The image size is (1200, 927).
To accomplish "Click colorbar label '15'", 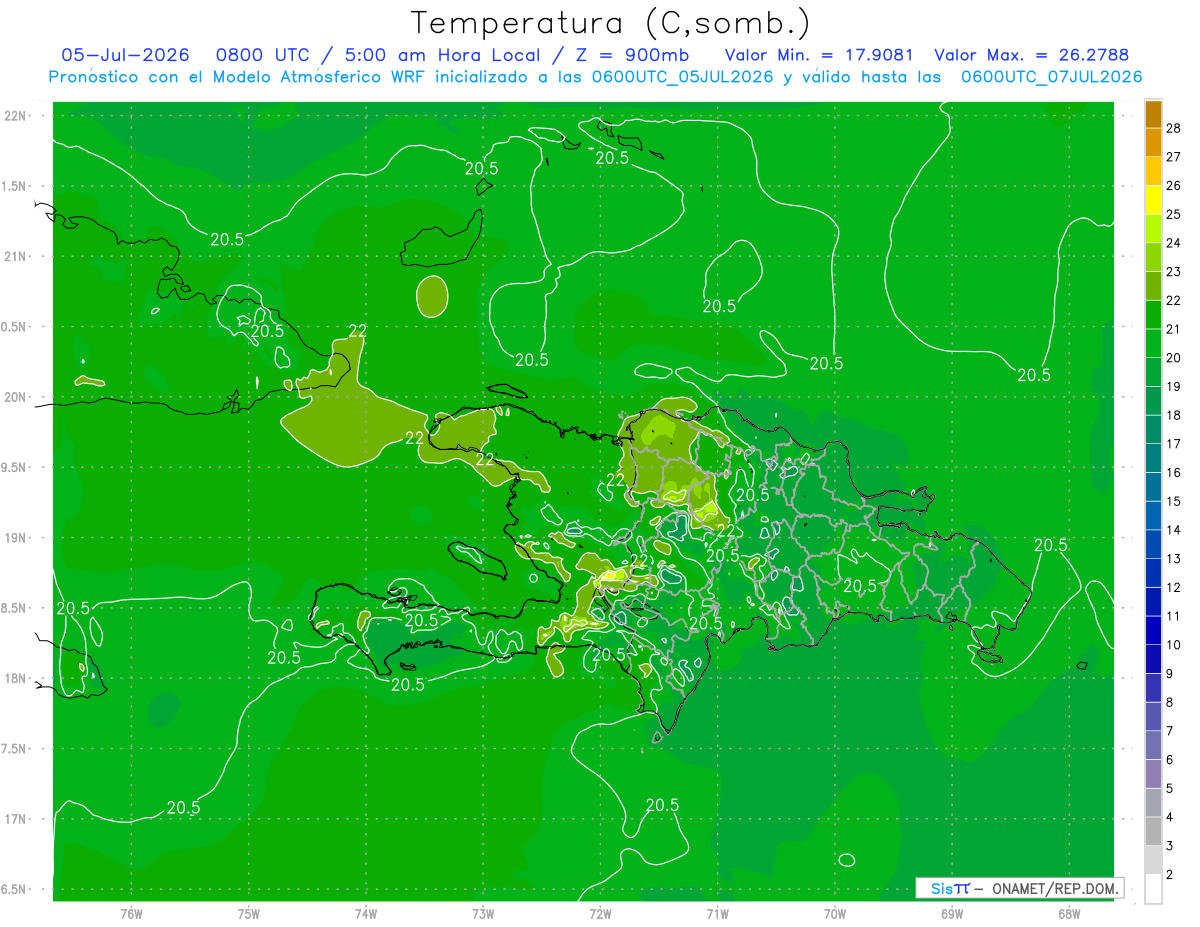I will click(x=1174, y=501).
